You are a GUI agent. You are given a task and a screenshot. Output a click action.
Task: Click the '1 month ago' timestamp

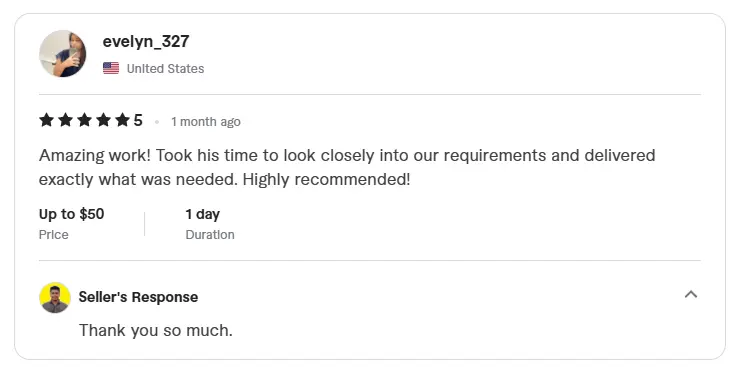tap(206, 122)
